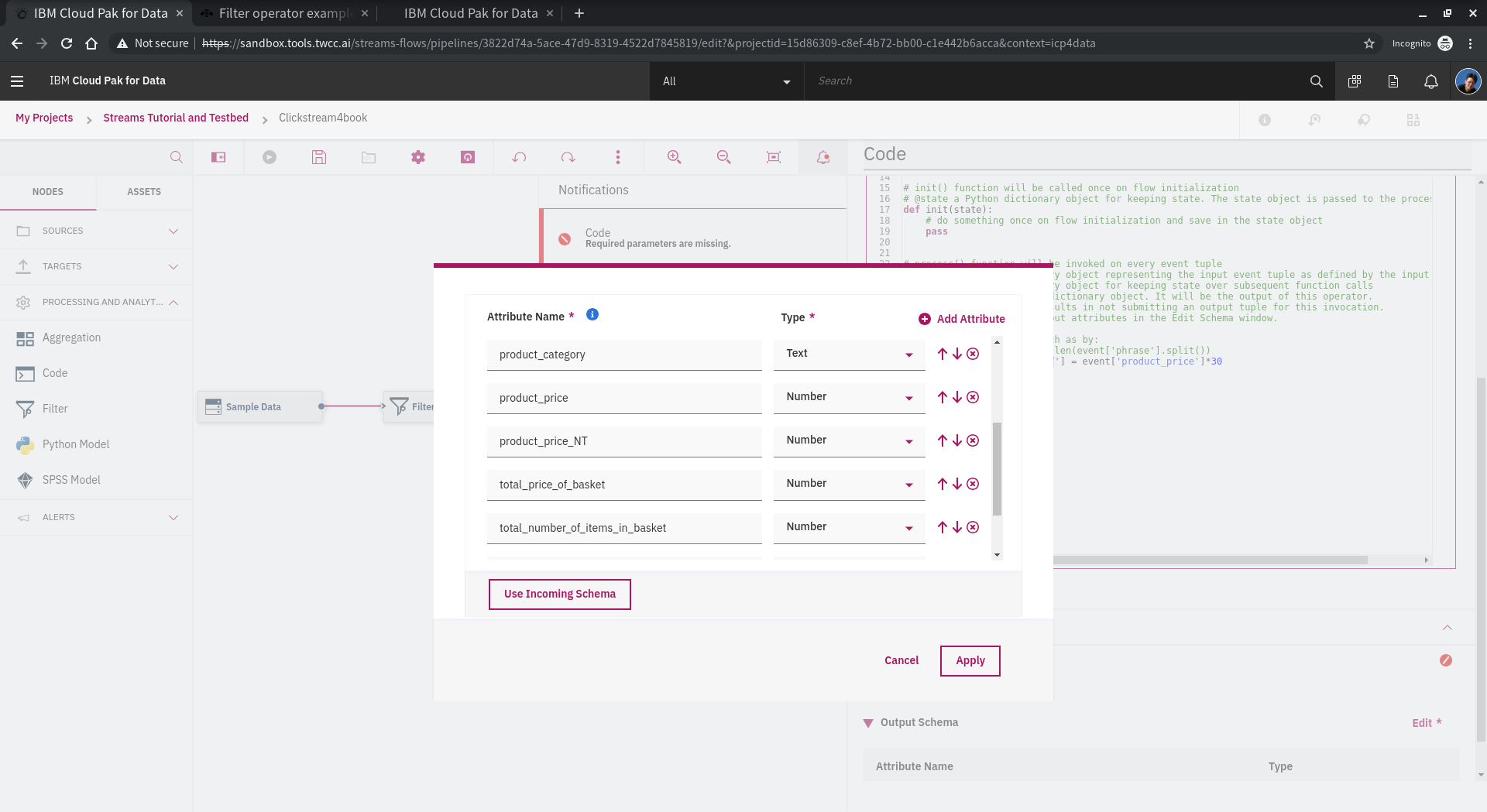Apply the schema changes

pyautogui.click(x=970, y=660)
